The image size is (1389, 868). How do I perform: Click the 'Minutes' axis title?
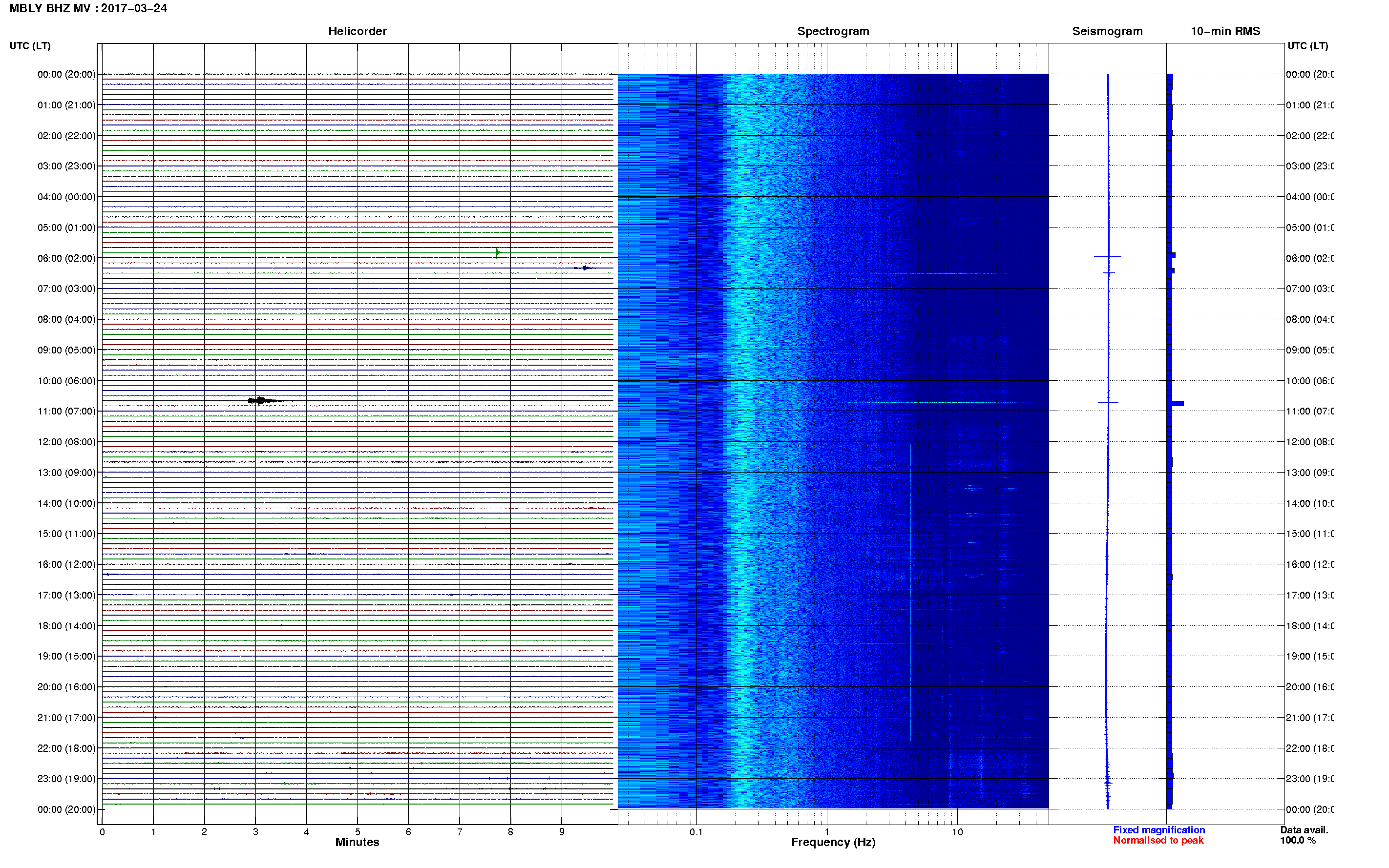coord(357,842)
